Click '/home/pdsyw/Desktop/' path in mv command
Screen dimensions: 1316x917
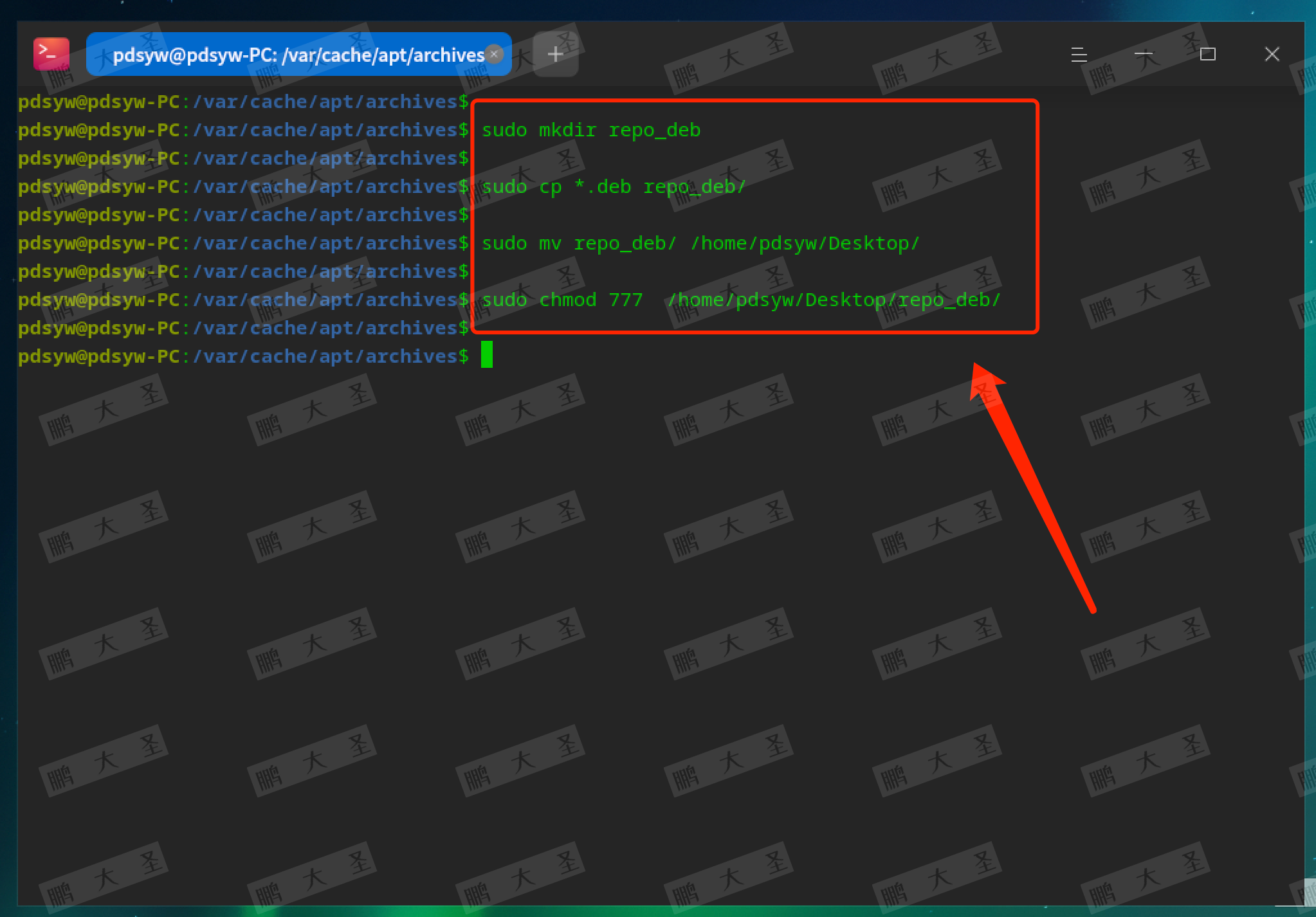[x=805, y=244]
